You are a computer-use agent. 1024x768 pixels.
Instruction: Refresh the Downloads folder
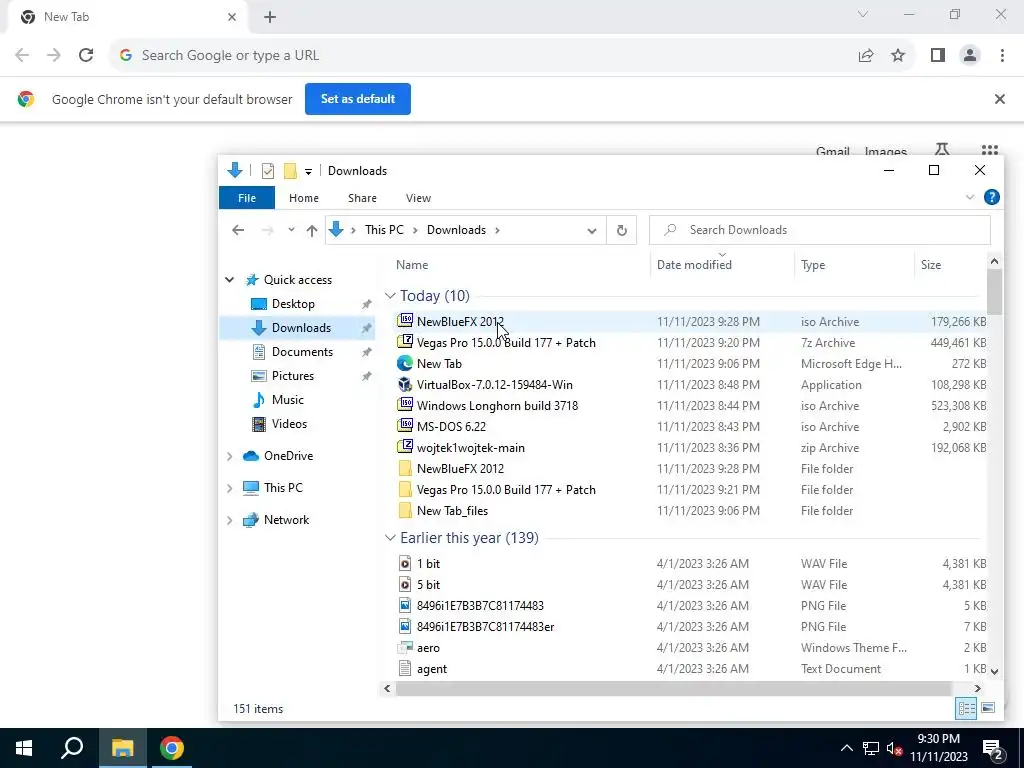tap(622, 230)
